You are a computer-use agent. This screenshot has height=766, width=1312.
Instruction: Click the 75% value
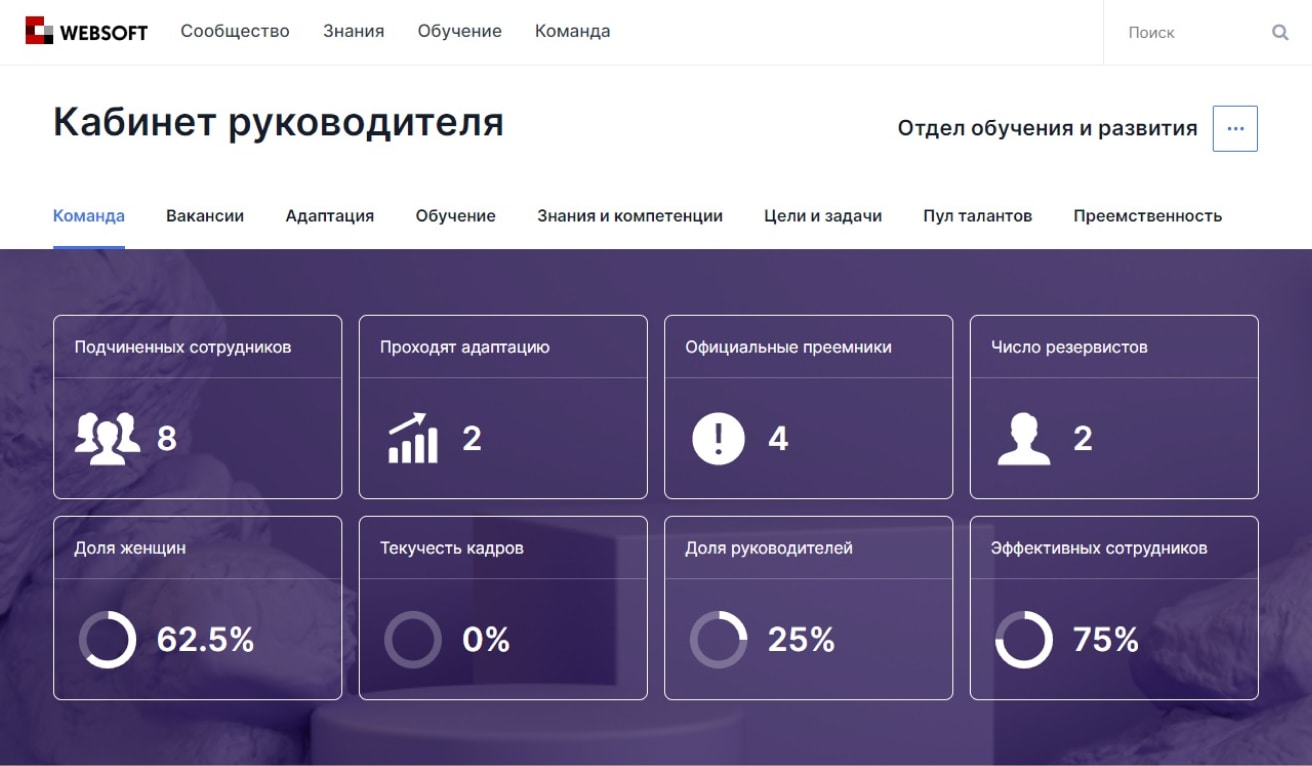(1106, 639)
